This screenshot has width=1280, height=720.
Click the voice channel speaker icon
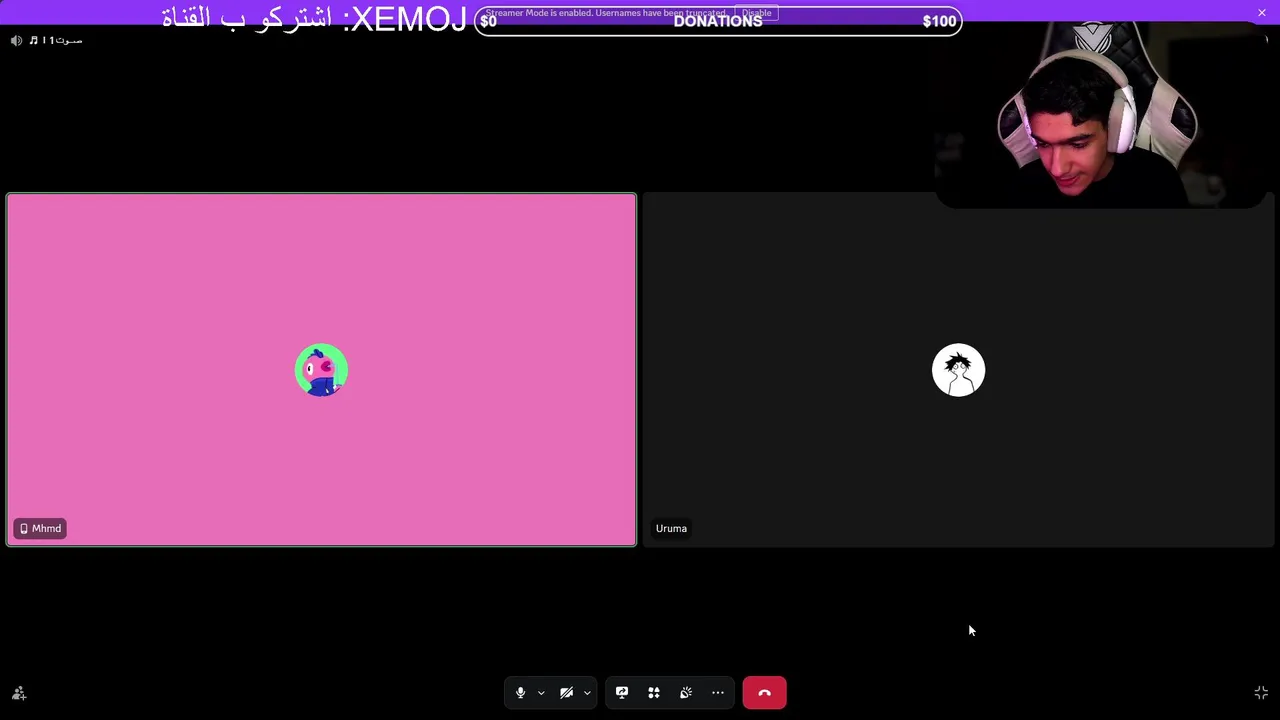coord(16,40)
